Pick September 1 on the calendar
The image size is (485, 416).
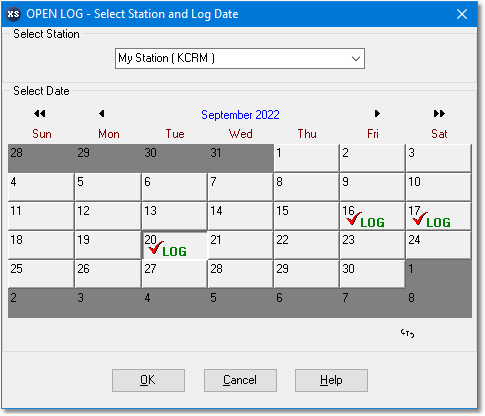tap(306, 158)
